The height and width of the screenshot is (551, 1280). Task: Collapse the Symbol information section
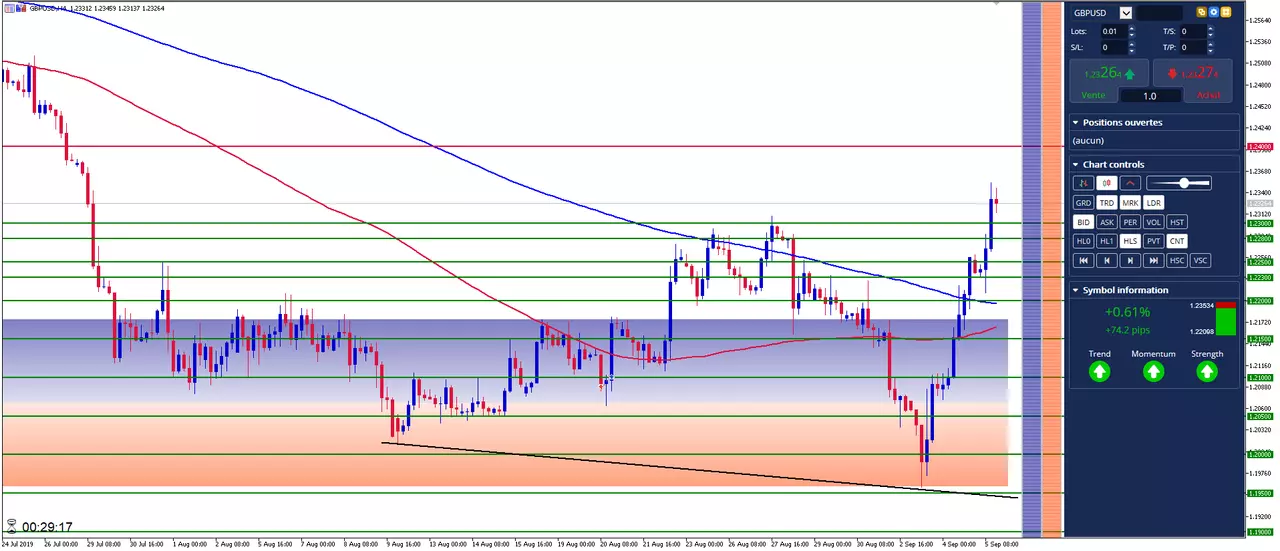pyautogui.click(x=1076, y=291)
